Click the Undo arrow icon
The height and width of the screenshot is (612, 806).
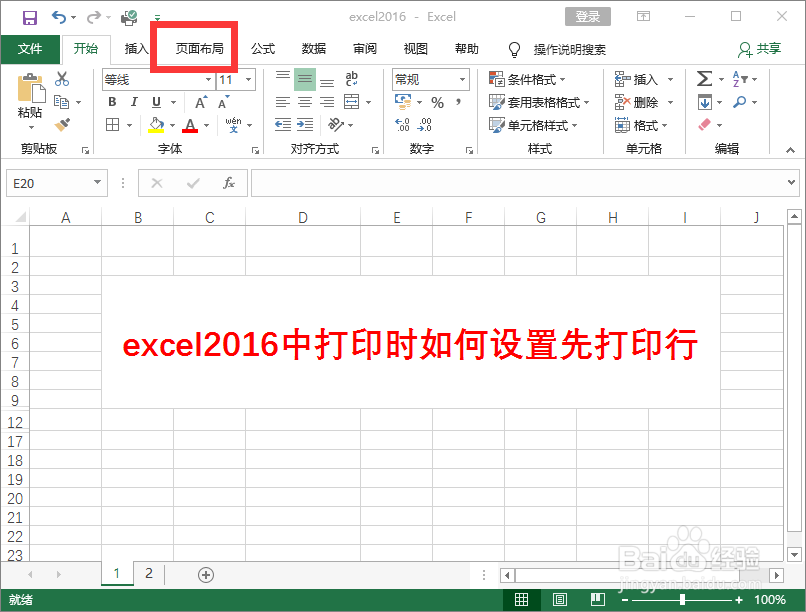(59, 17)
